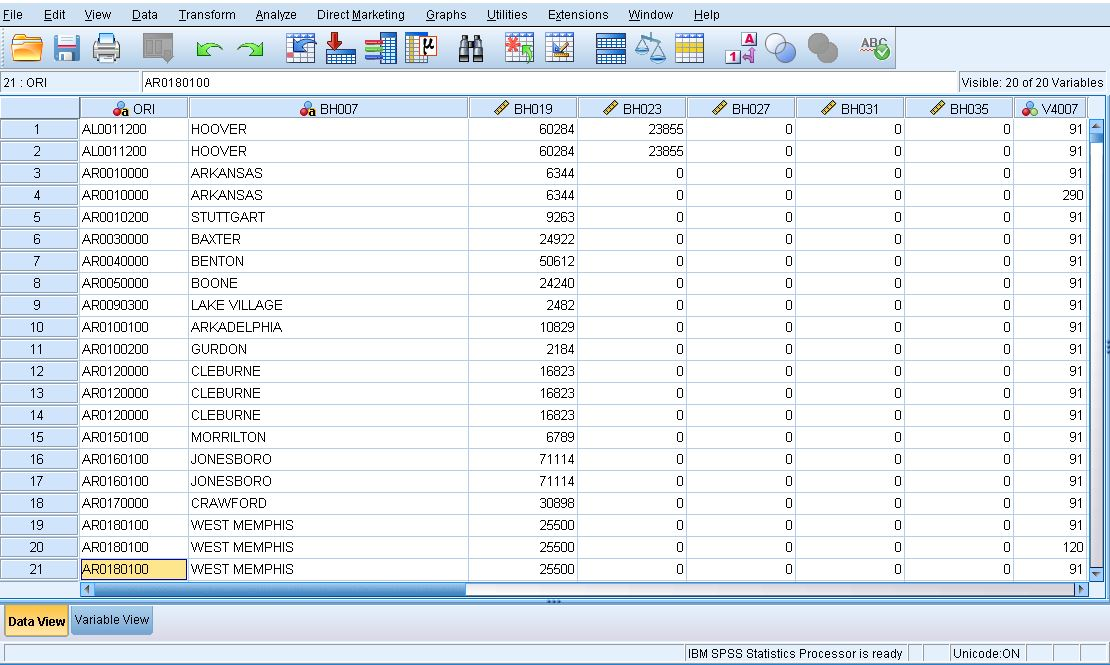Save the dataset with the floppy disk icon

[67, 48]
